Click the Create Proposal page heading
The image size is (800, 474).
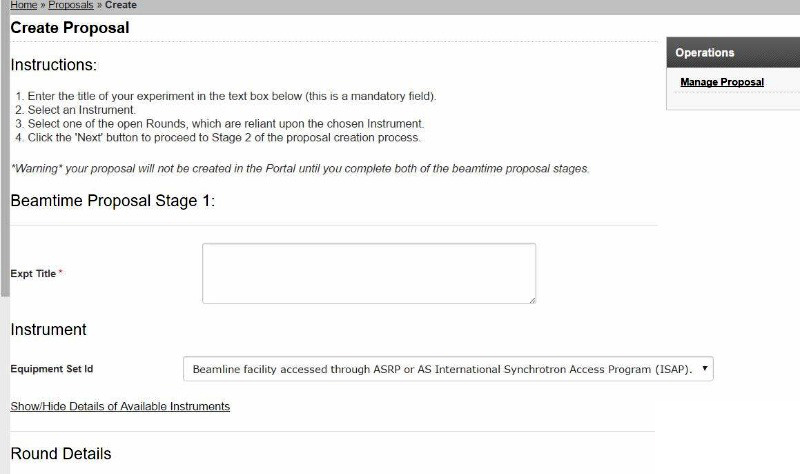click(x=70, y=28)
